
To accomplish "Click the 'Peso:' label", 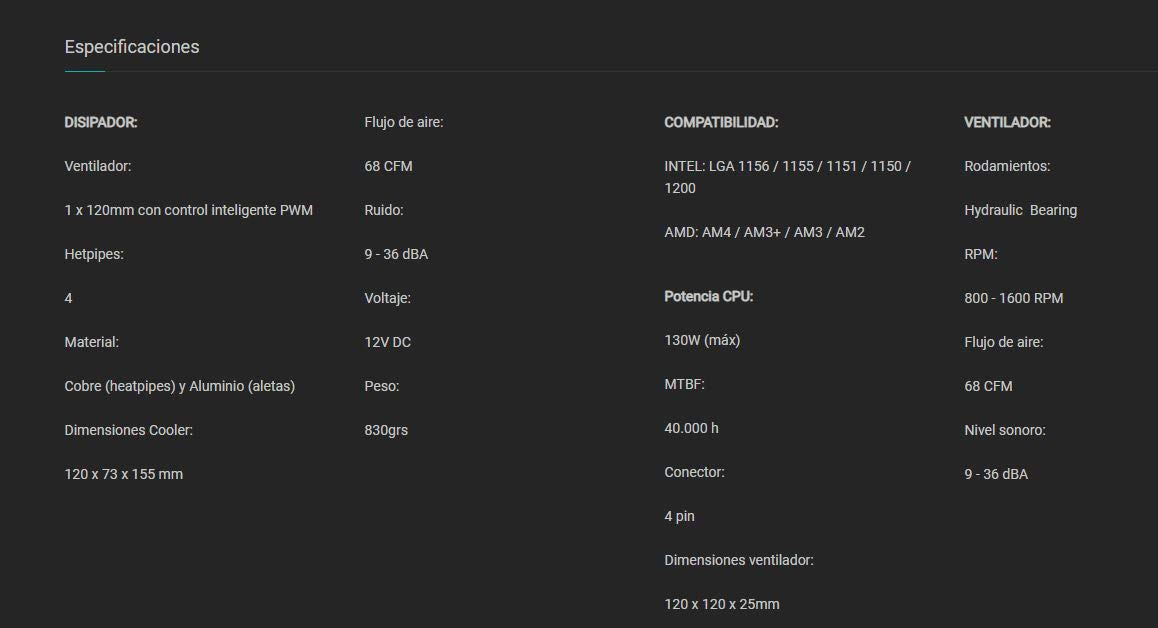I will click(x=381, y=386).
